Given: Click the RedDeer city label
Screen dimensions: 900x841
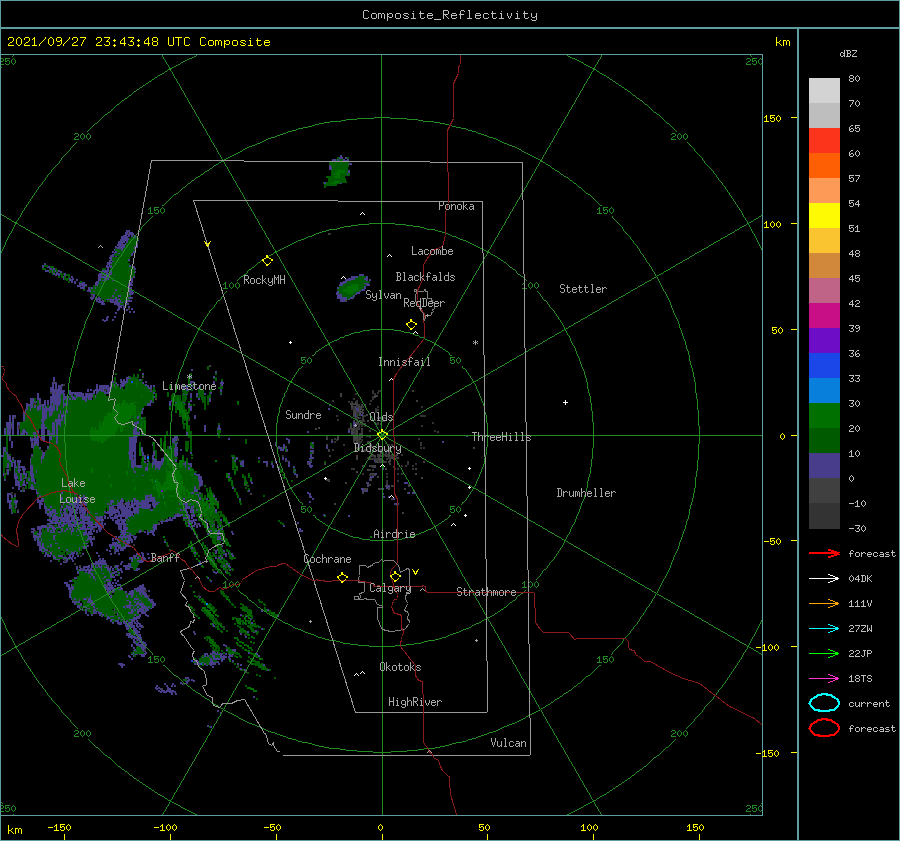Looking at the screenshot, I should coord(424,303).
